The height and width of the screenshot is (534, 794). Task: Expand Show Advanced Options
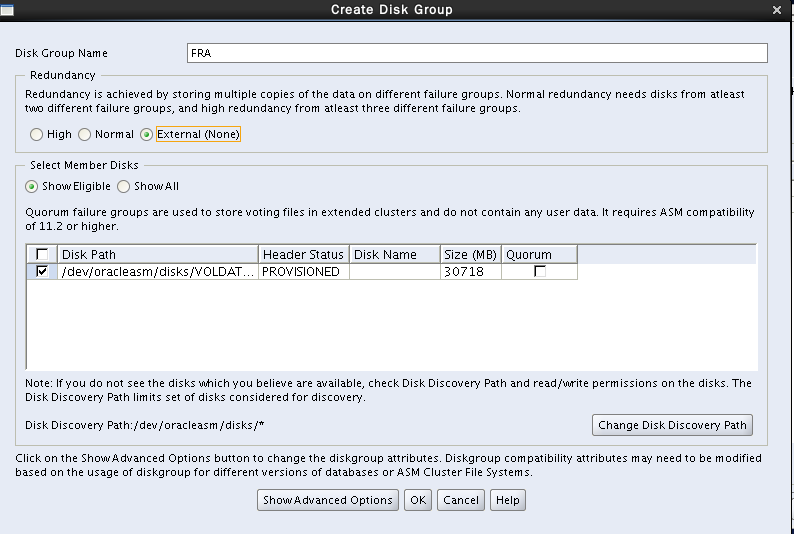coord(327,500)
